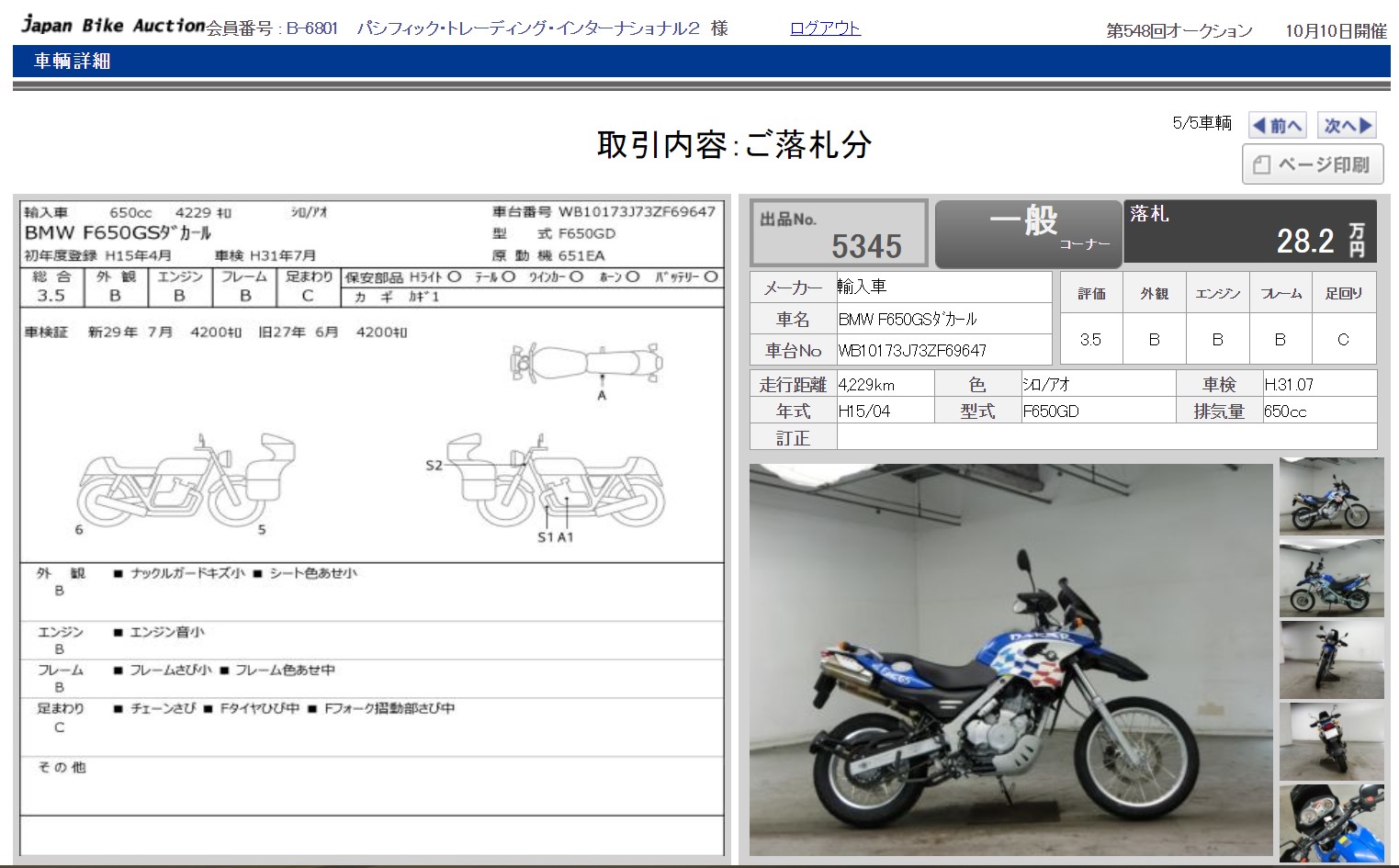Viewport: 1399px width, 868px height.
Task: Click the Japan Bike Auction logo
Action: pyautogui.click(x=112, y=25)
